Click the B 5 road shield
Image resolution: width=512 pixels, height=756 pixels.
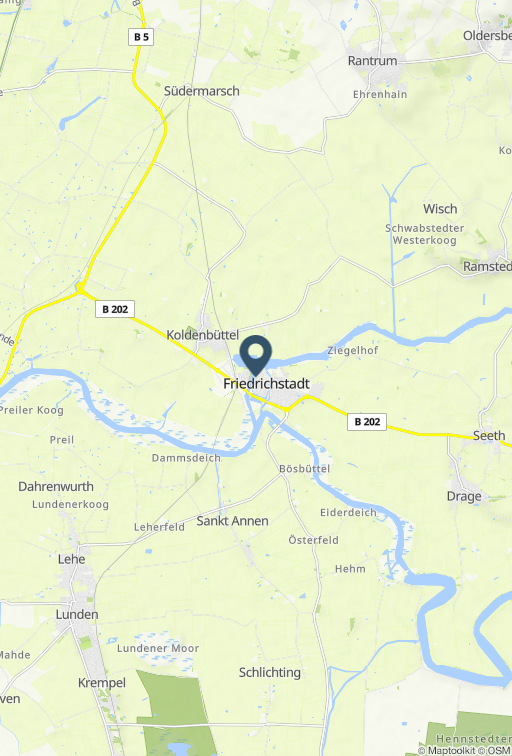(x=141, y=37)
